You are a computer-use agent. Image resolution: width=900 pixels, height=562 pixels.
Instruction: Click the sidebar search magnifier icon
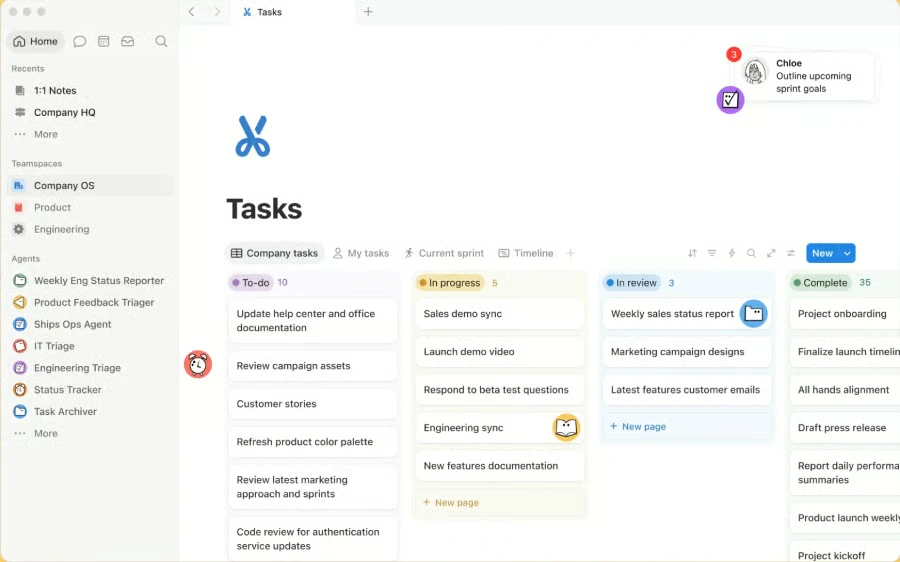coord(161,41)
